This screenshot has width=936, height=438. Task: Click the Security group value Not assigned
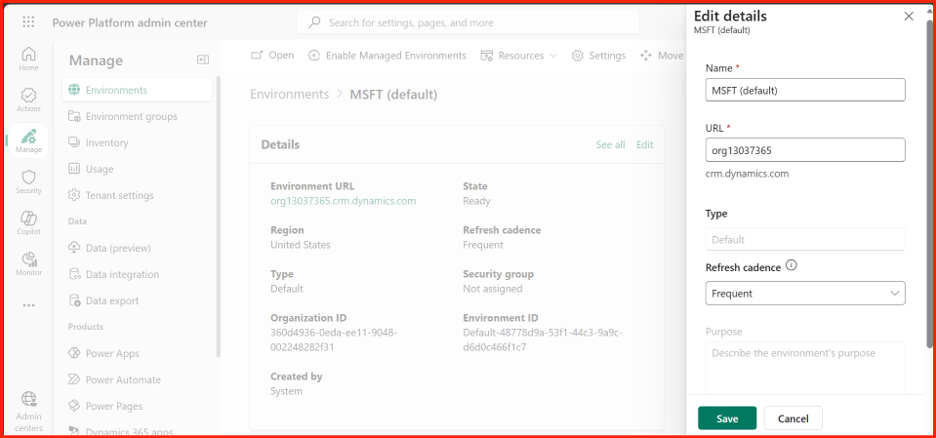[x=492, y=289]
